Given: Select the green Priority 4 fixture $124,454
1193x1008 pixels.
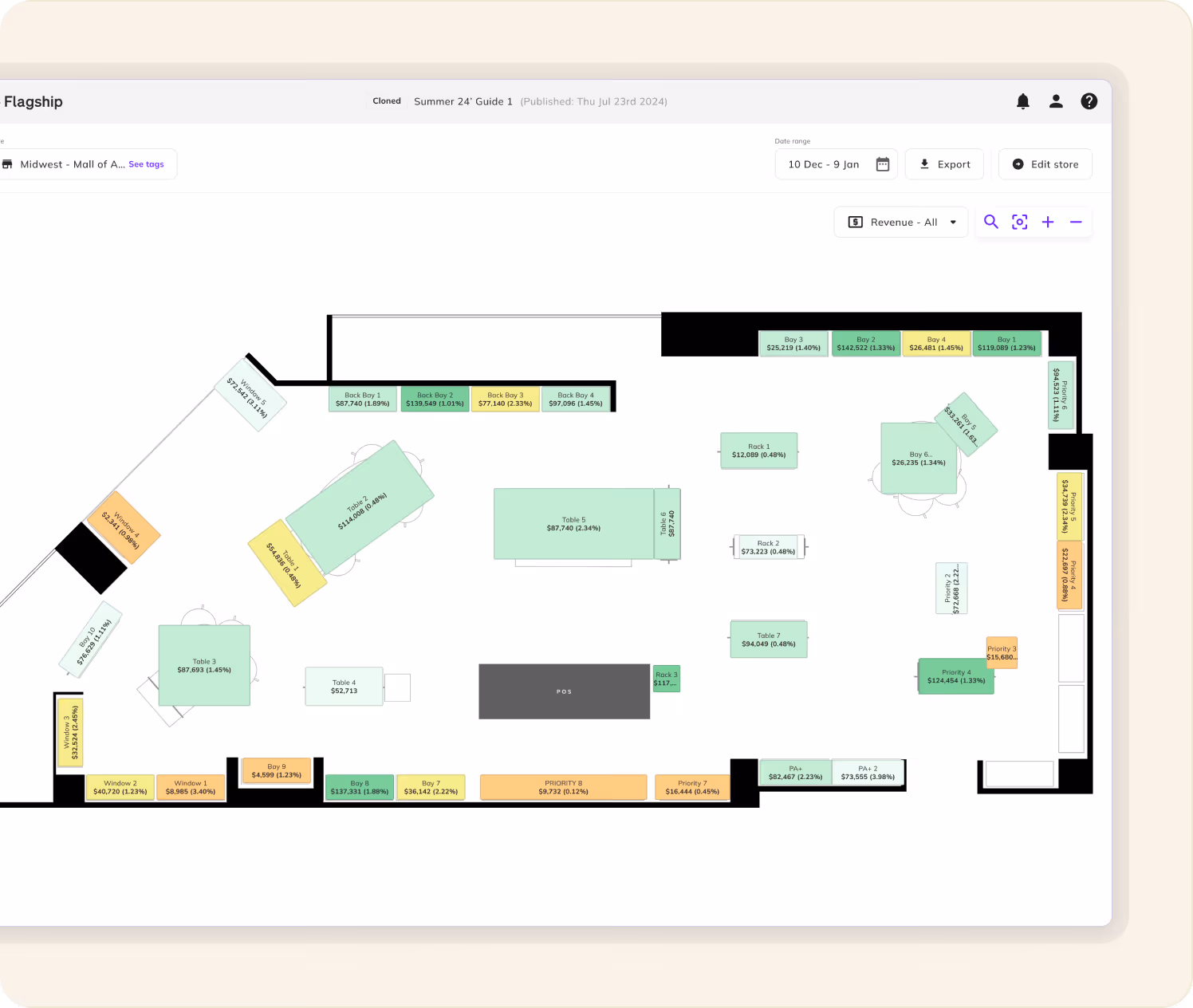Looking at the screenshot, I should point(956,676).
